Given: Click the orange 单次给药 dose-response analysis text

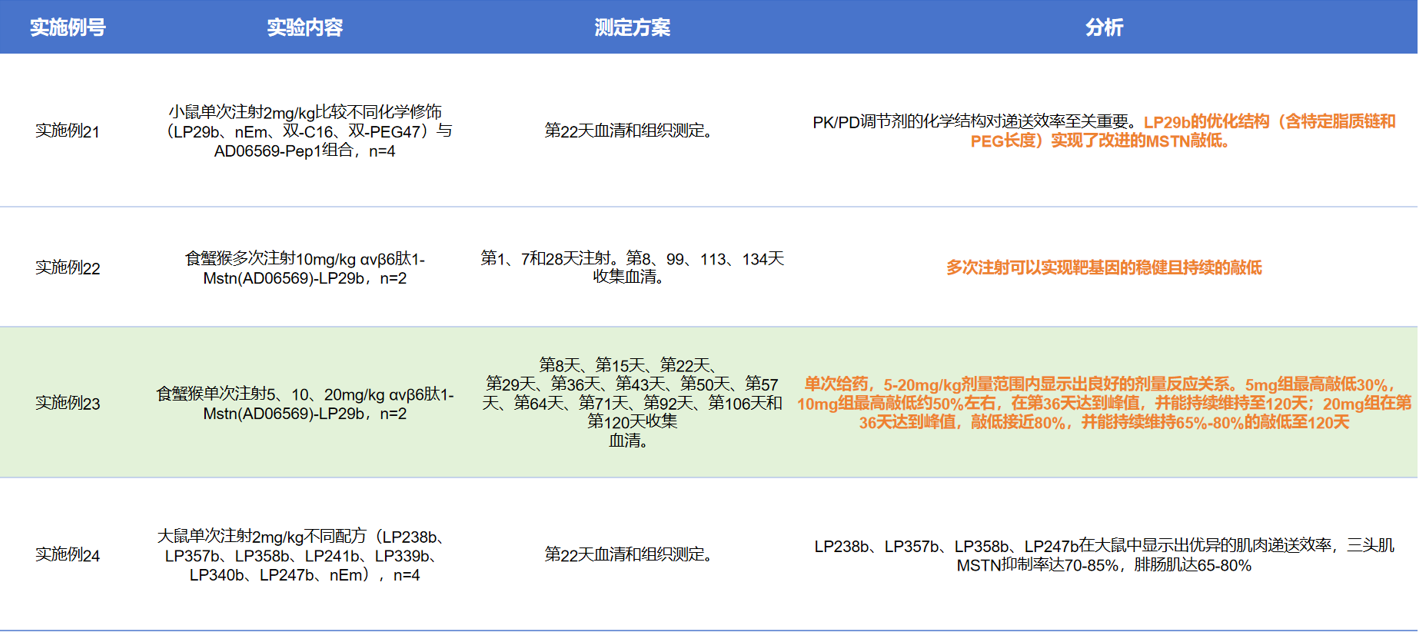Looking at the screenshot, I should (x=1104, y=403).
